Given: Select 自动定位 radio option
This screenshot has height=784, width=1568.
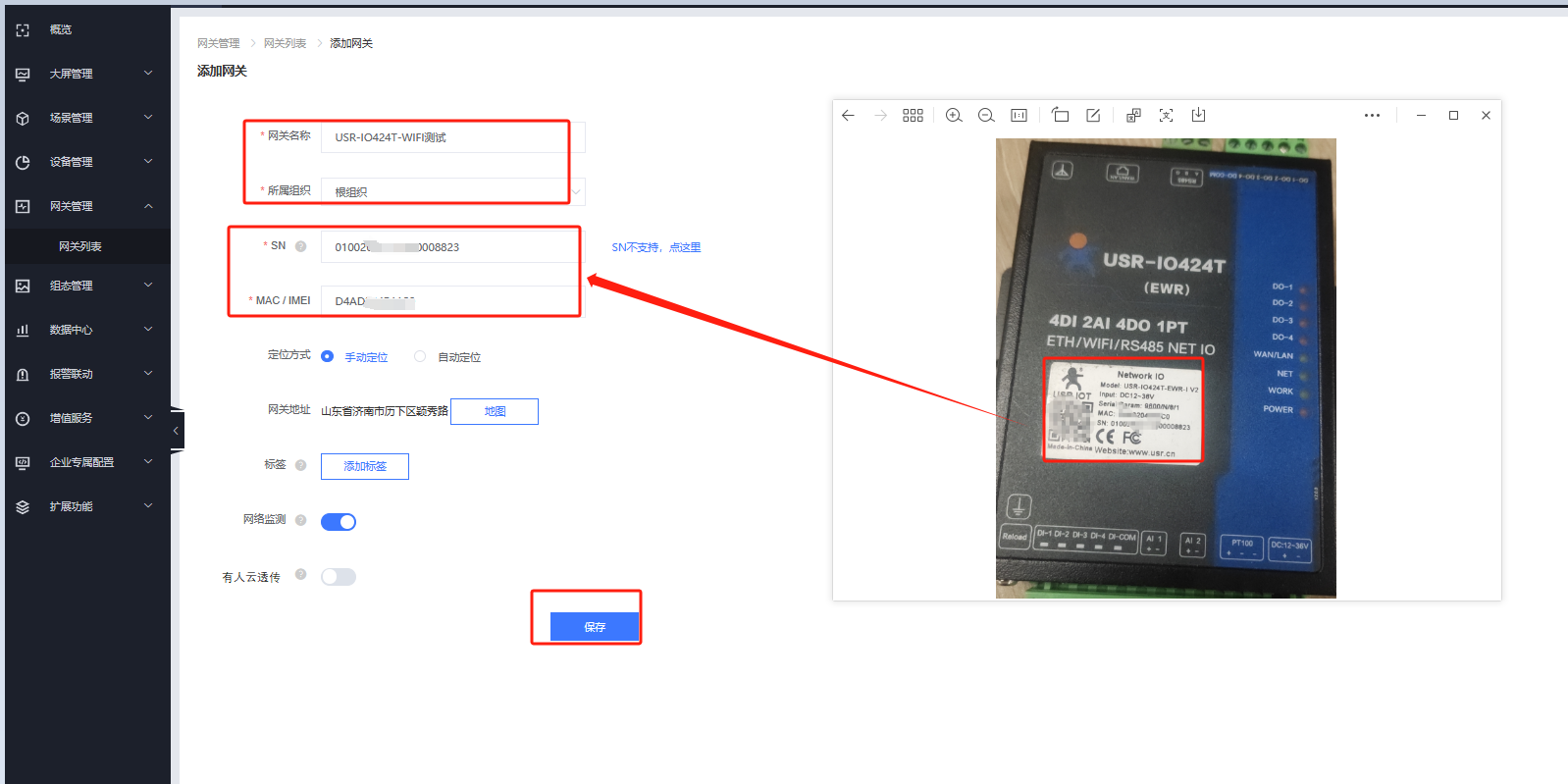Looking at the screenshot, I should pyautogui.click(x=420, y=356).
